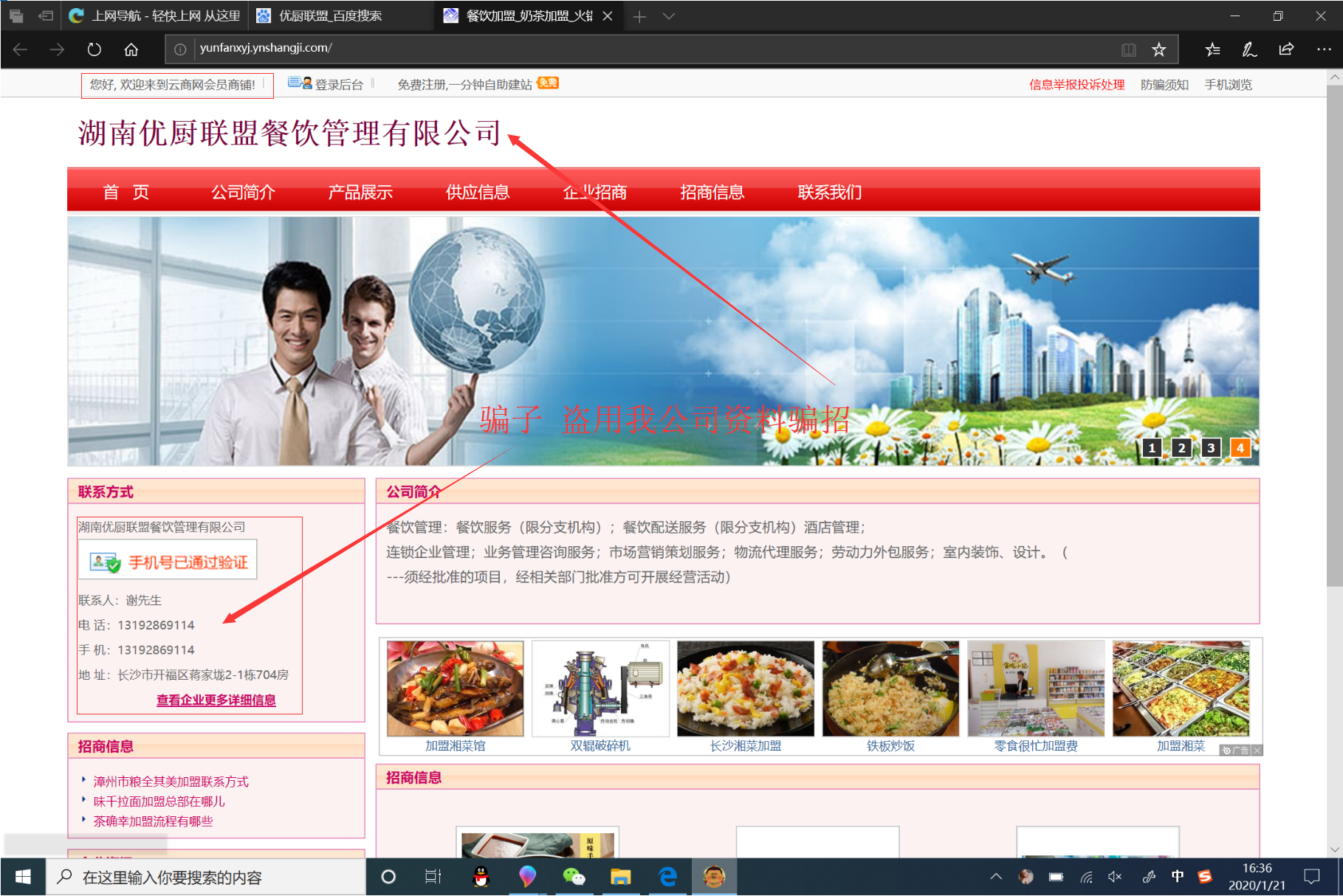
Task: Toggle Chinese input mode indicator
Action: pyautogui.click(x=1177, y=876)
